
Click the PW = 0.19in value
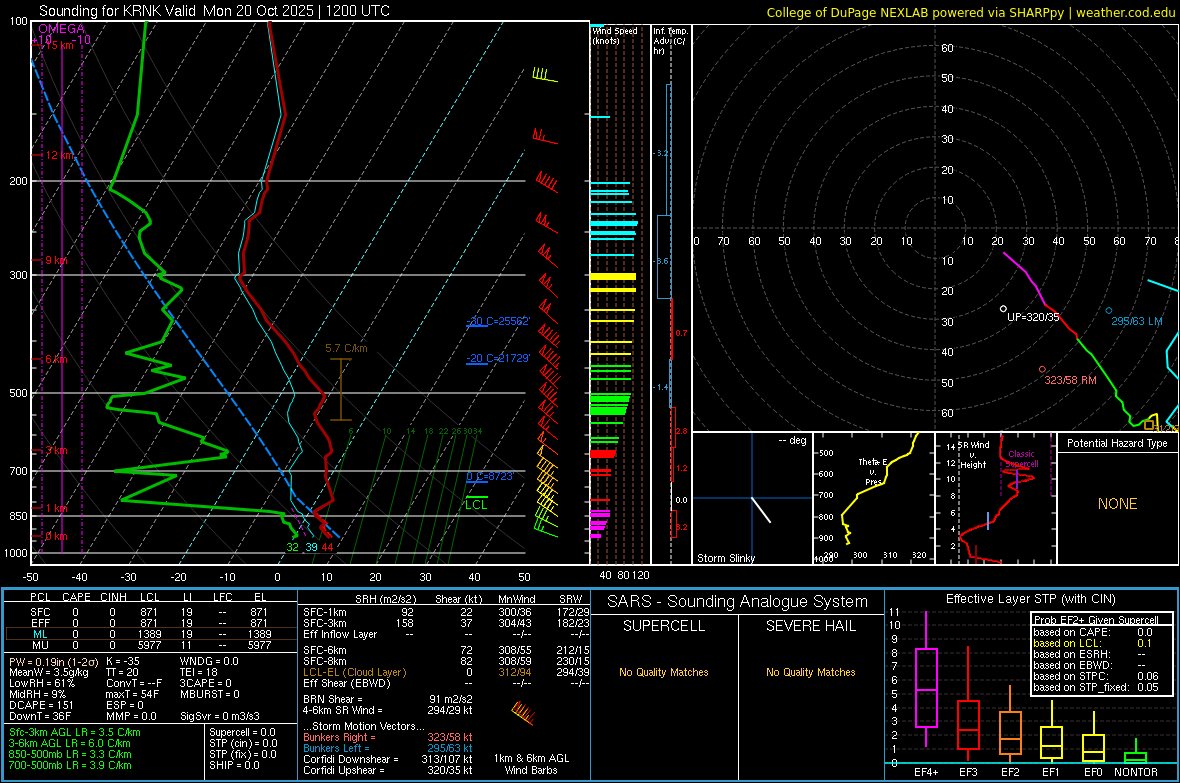click(x=51, y=661)
